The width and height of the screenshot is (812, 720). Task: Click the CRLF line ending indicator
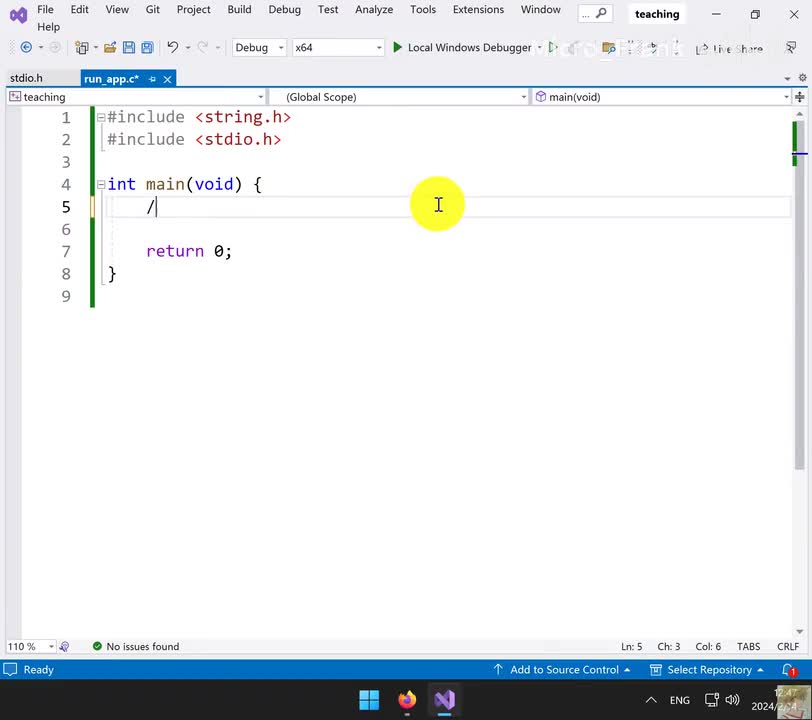point(788,646)
